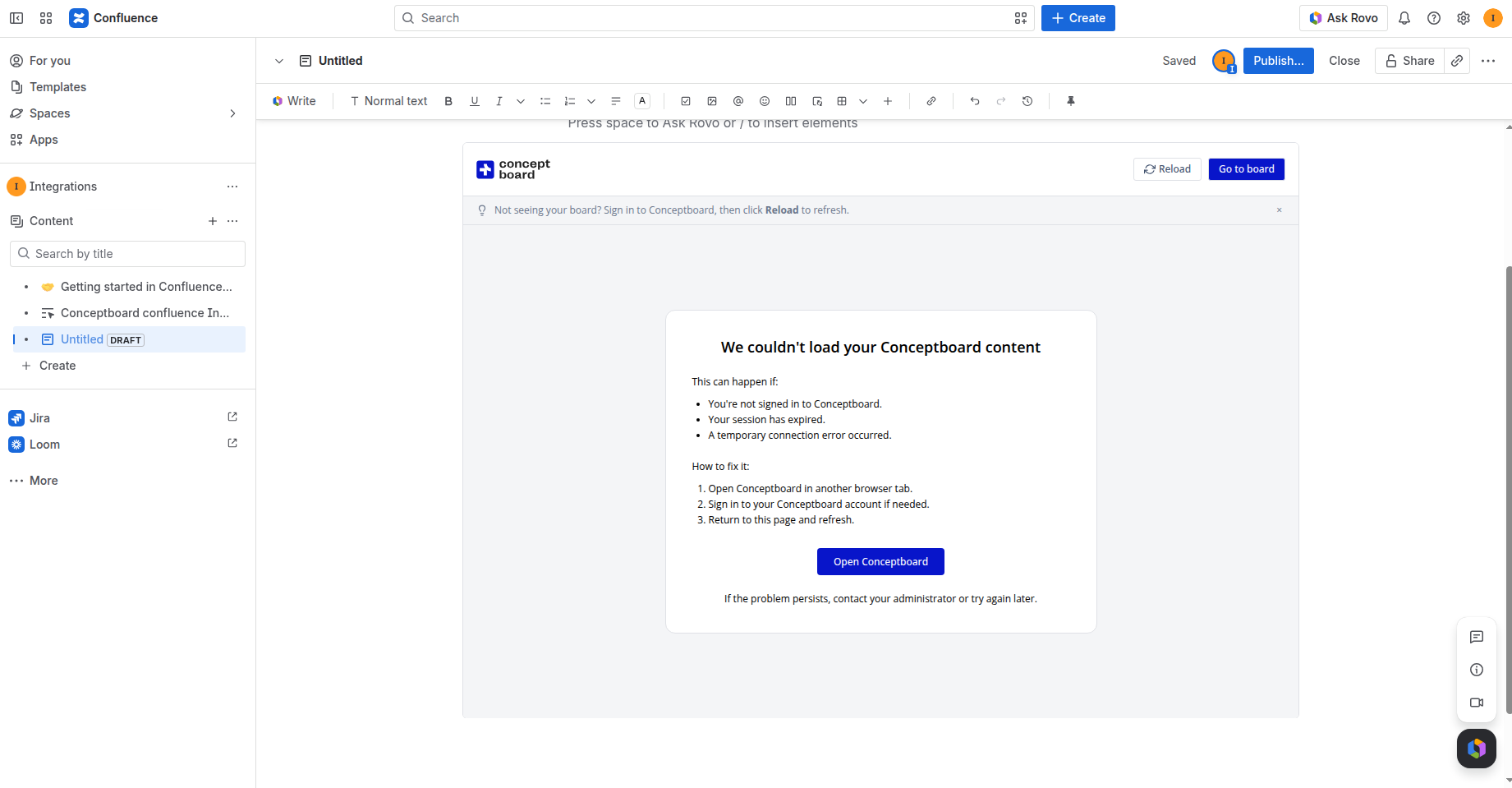The height and width of the screenshot is (788, 1512).
Task: Open Content more actions menu
Action: click(232, 221)
